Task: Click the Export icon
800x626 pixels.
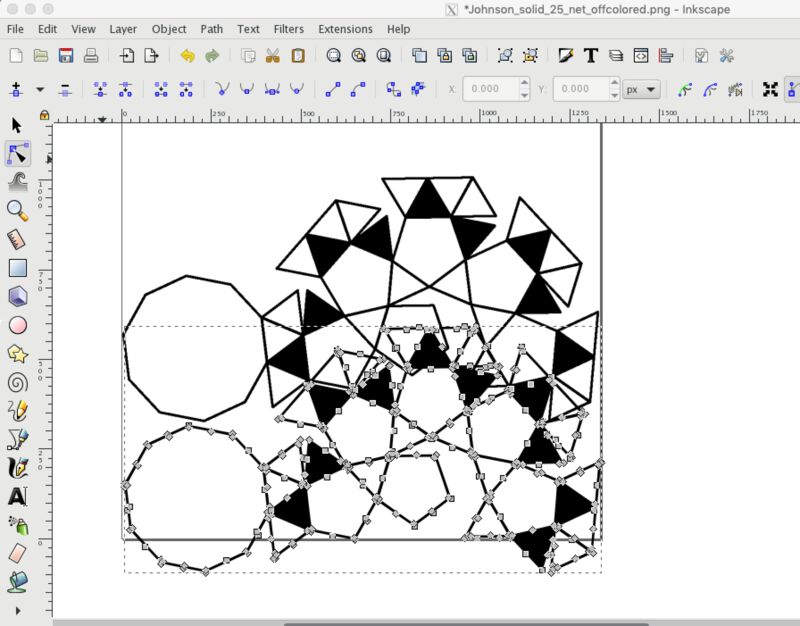Action: [152, 56]
